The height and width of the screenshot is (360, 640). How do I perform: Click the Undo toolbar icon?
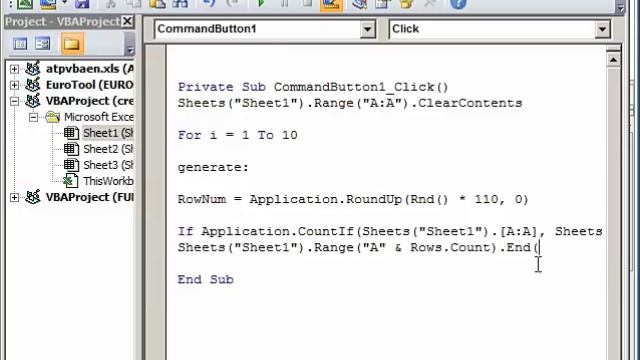click(209, 4)
